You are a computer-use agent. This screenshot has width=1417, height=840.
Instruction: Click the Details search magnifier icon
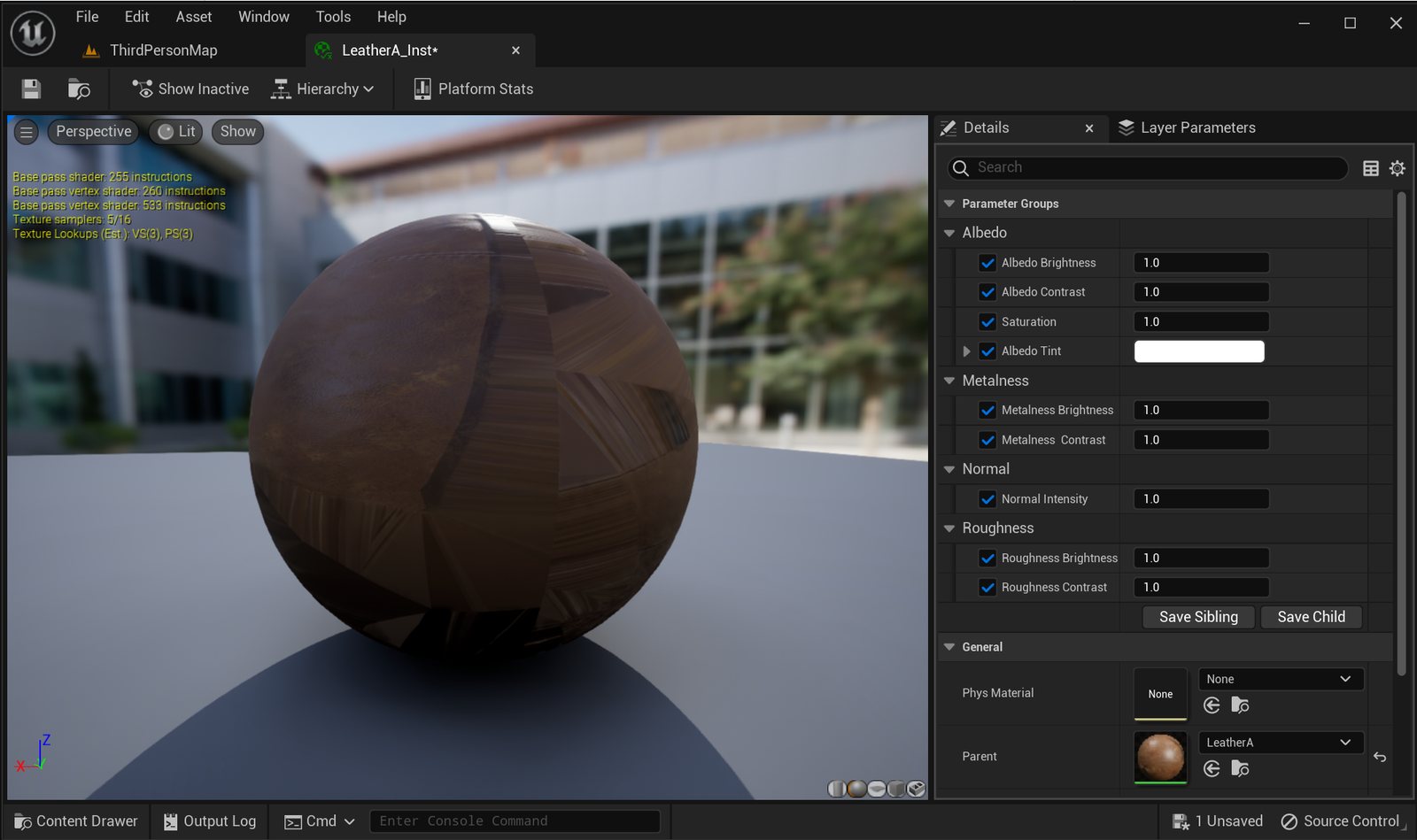(961, 168)
